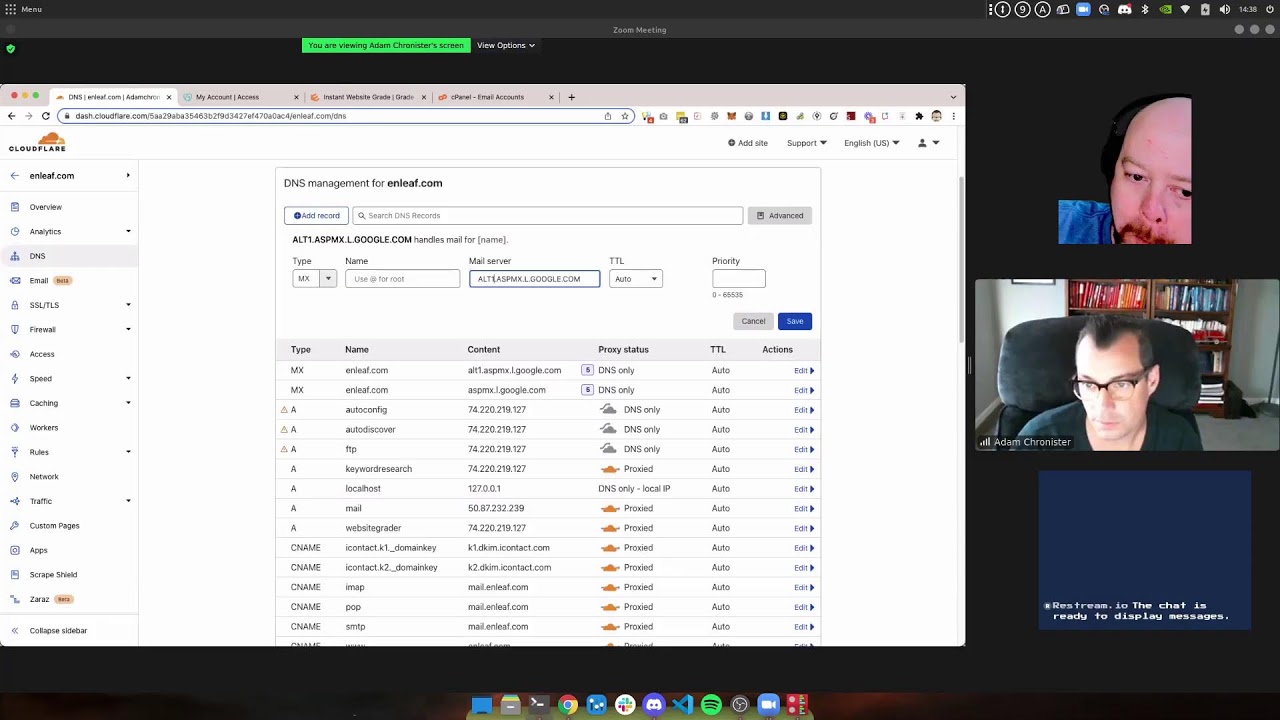Toggle proxy cloud for mail A record
The height and width of the screenshot is (720, 1280).
(x=609, y=508)
